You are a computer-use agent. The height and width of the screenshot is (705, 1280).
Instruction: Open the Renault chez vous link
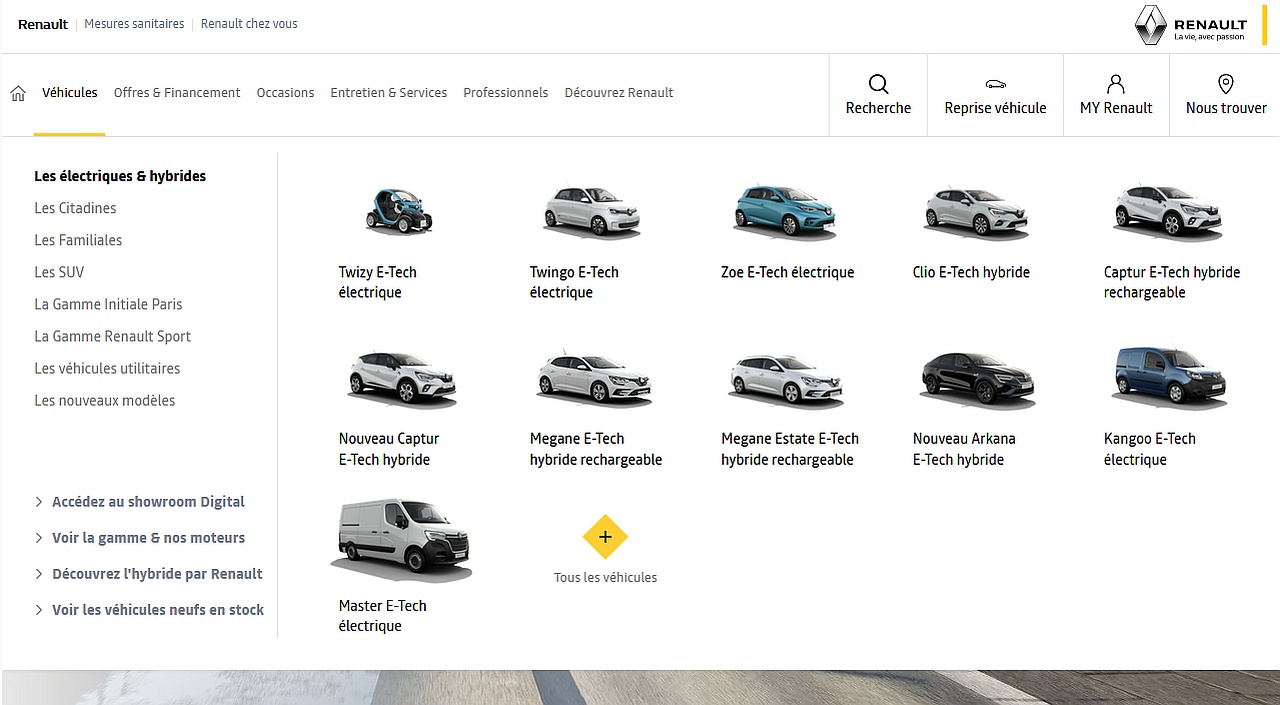249,24
